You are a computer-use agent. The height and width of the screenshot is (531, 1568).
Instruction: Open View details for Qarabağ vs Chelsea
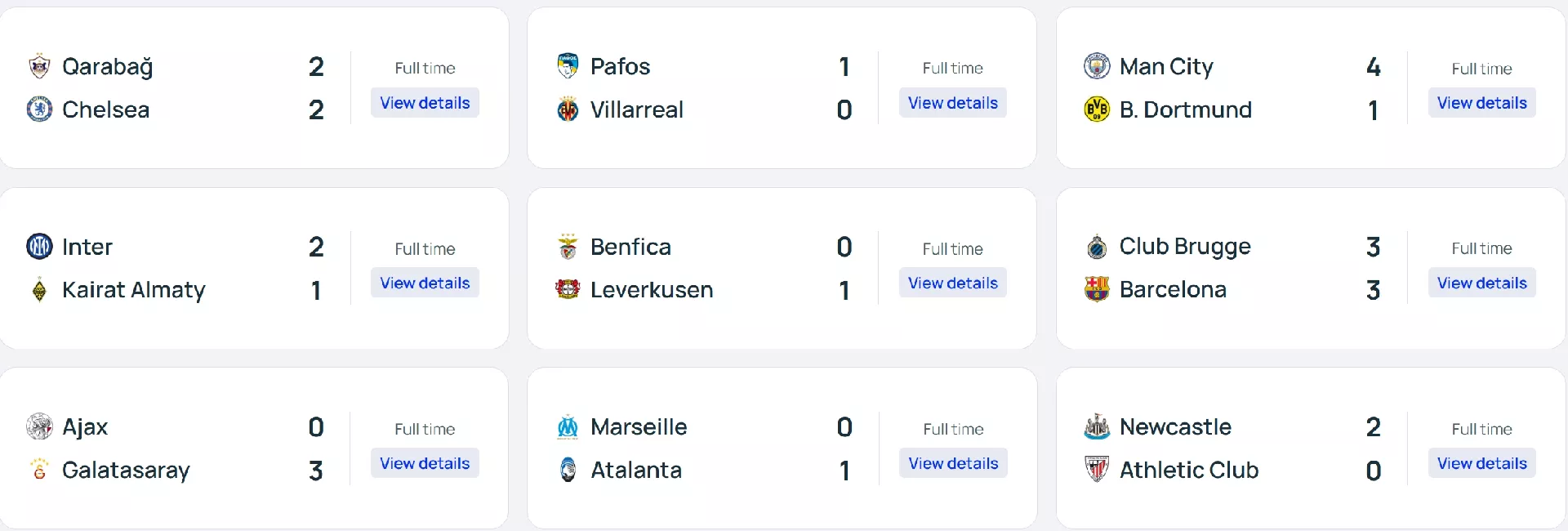pos(425,103)
